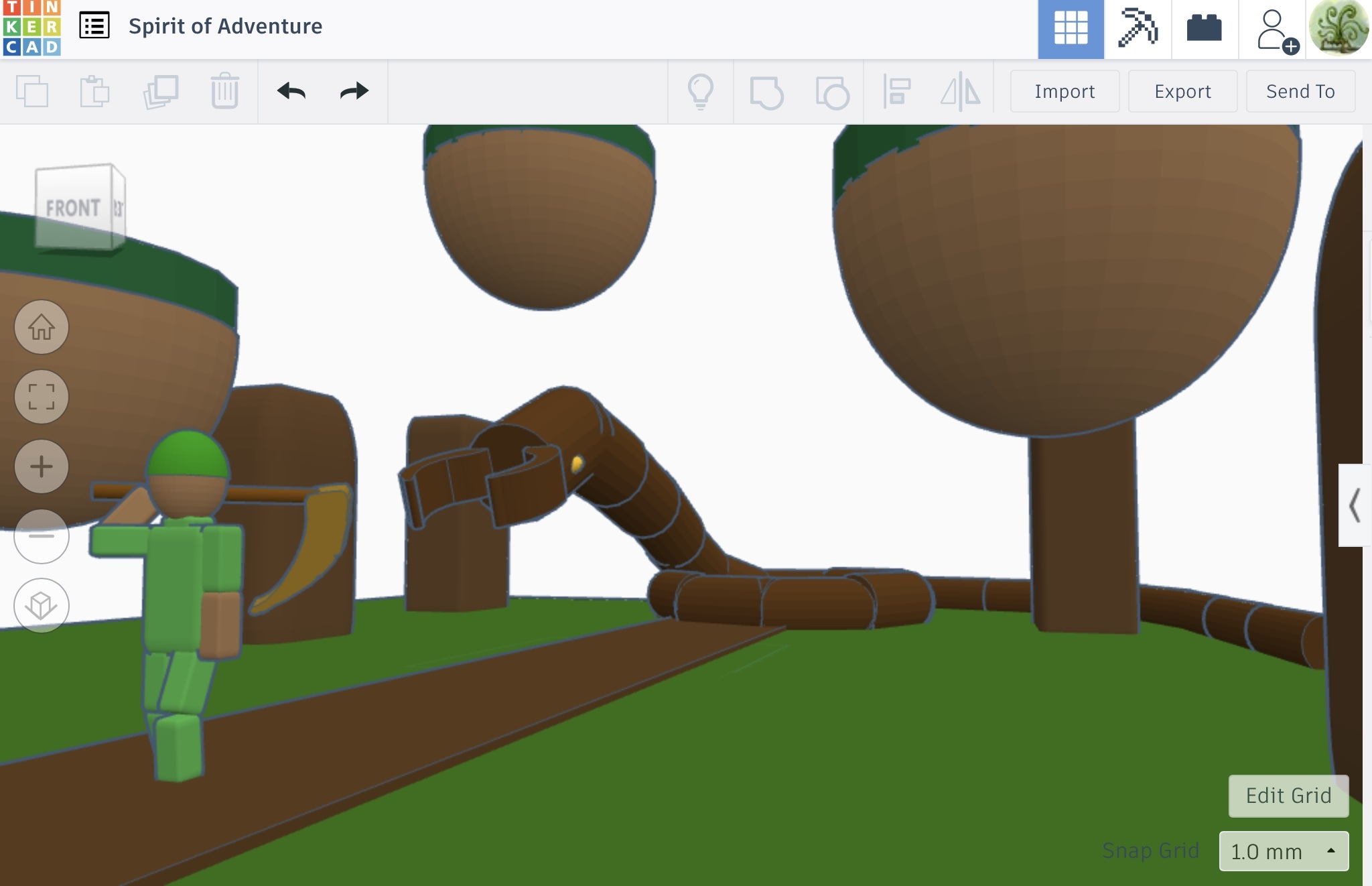This screenshot has width=1372, height=886.
Task: Zoom in with the plus button
Action: pos(42,466)
